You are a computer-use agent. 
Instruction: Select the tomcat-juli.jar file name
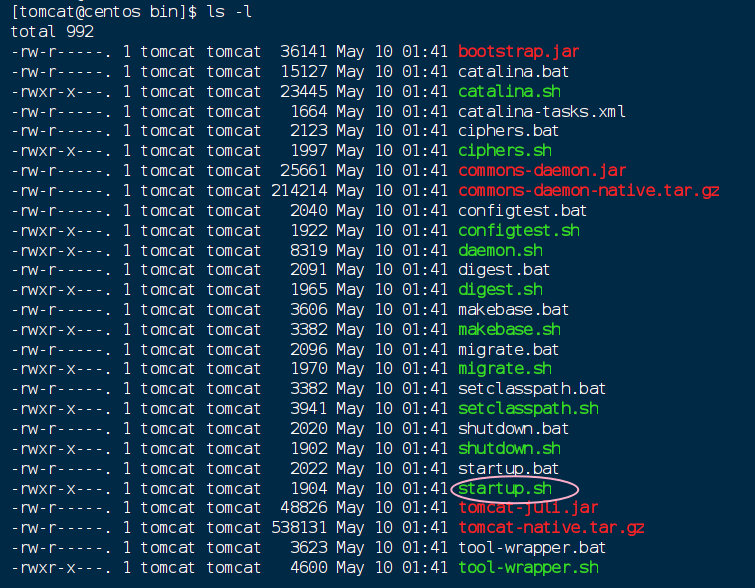[x=528, y=508]
